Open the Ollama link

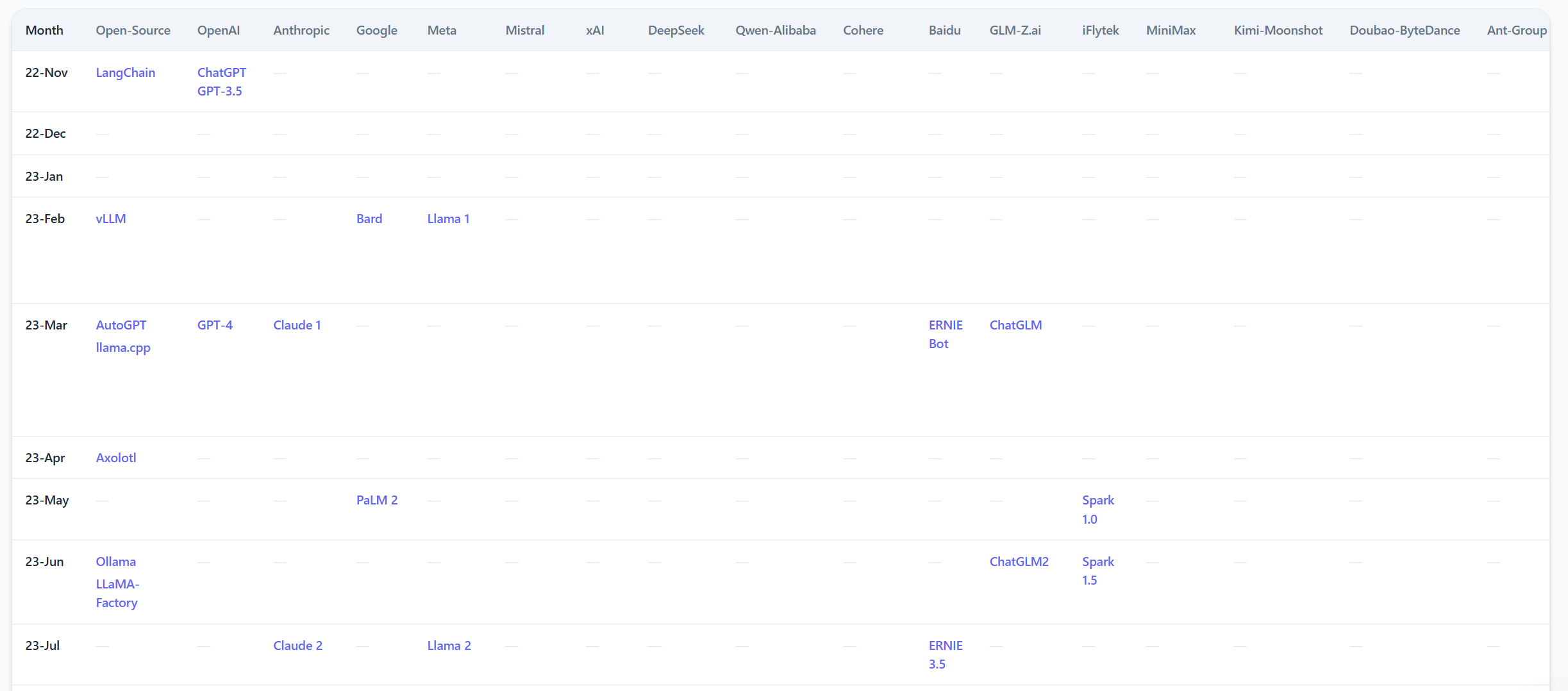pyautogui.click(x=115, y=562)
